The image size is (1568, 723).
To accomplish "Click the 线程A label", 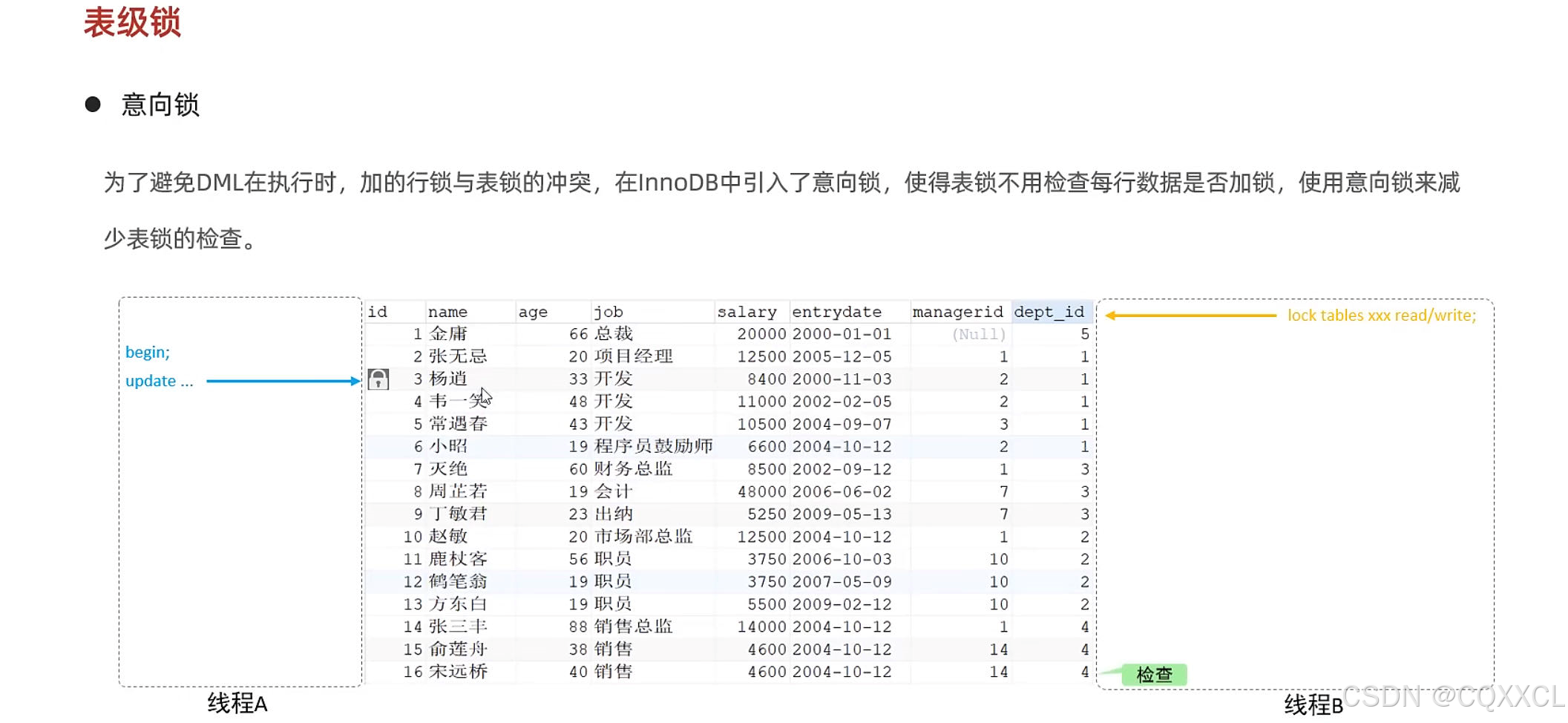I will point(237,703).
